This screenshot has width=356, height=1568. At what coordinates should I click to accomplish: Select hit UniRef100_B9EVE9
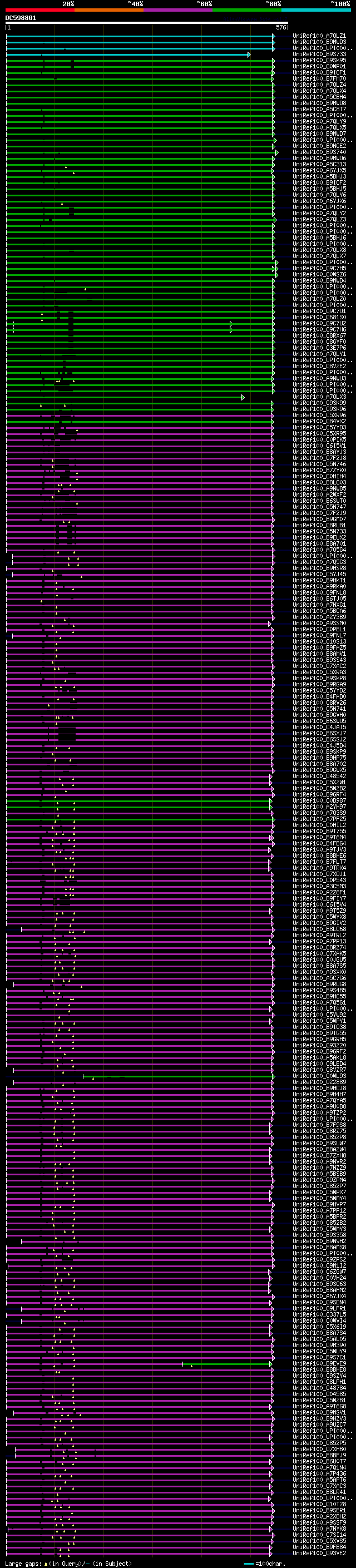tap(319, 1363)
